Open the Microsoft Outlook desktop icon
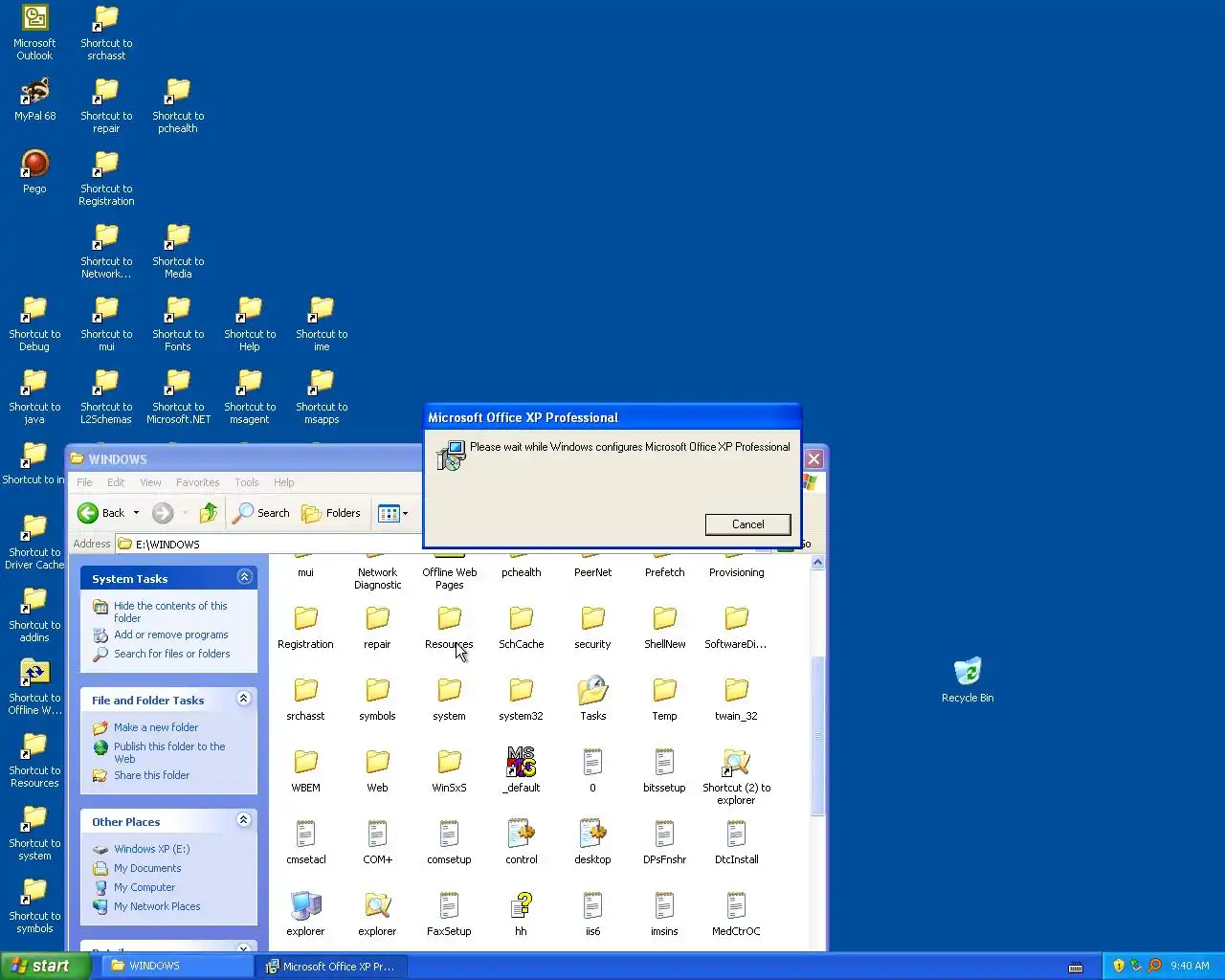 click(x=34, y=33)
